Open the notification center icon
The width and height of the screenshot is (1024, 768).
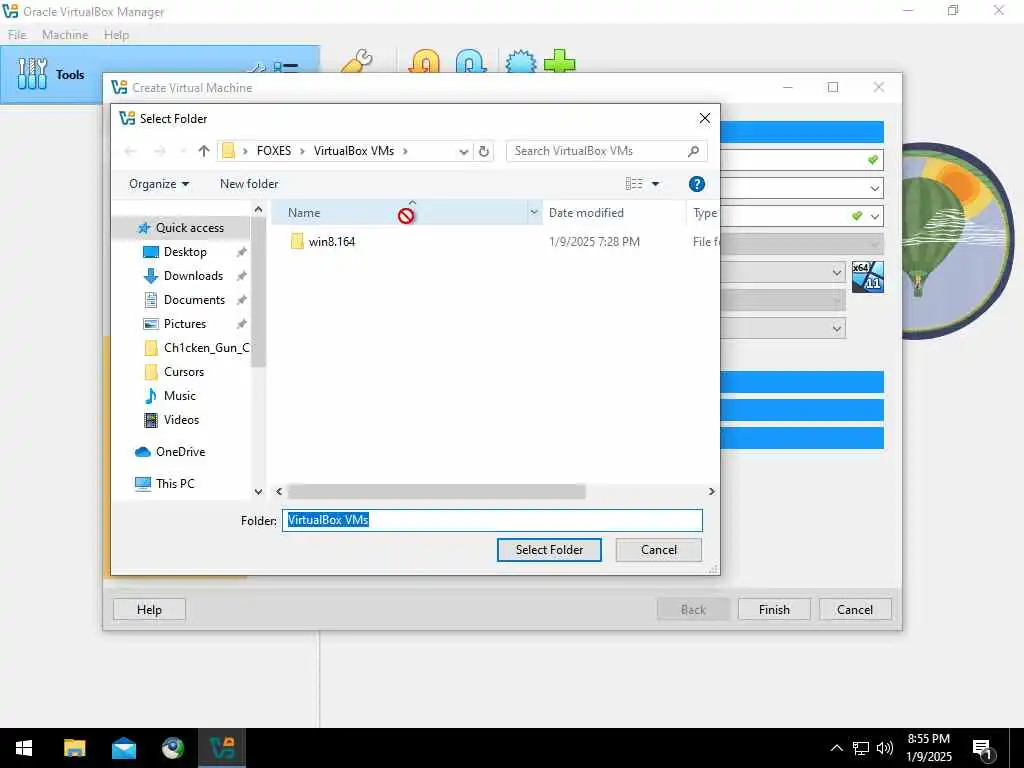[x=982, y=749]
